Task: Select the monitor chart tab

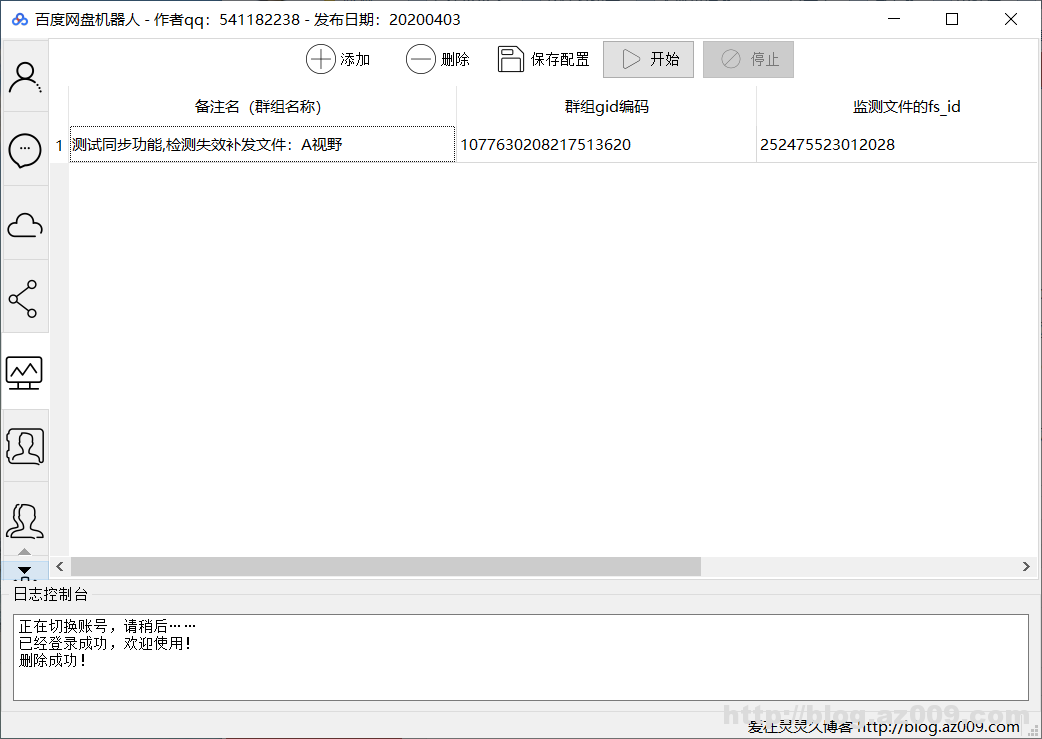Action: [x=25, y=372]
